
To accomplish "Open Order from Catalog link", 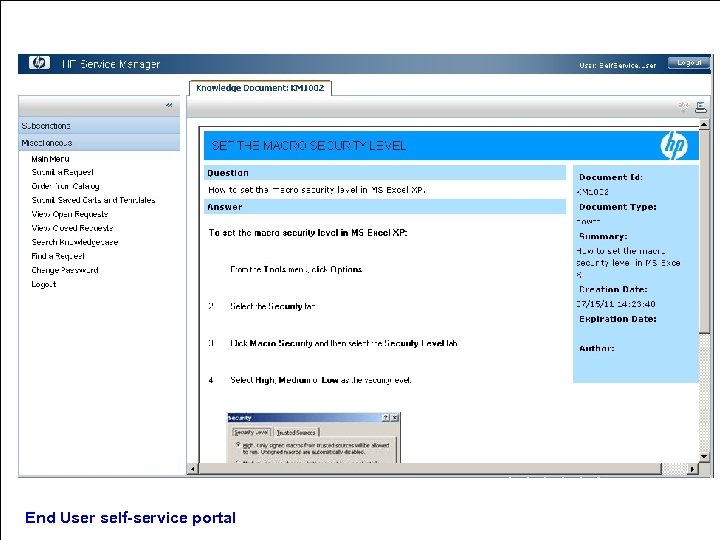I will point(65,186).
